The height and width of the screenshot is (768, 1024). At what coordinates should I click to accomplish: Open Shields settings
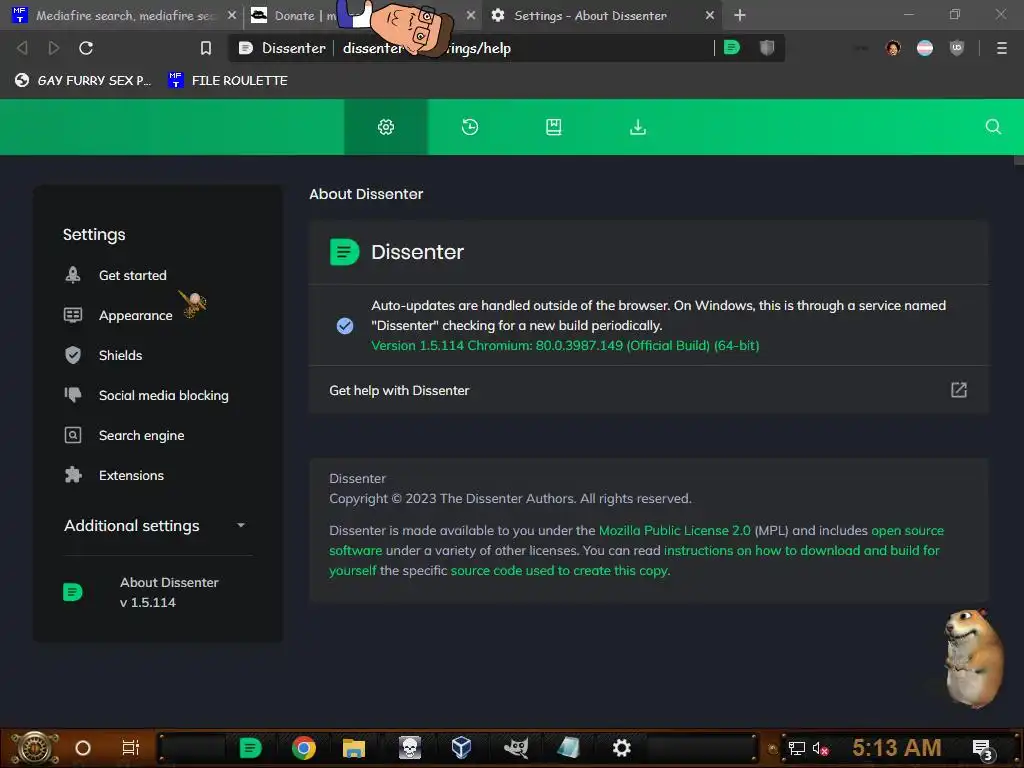[x=120, y=355]
